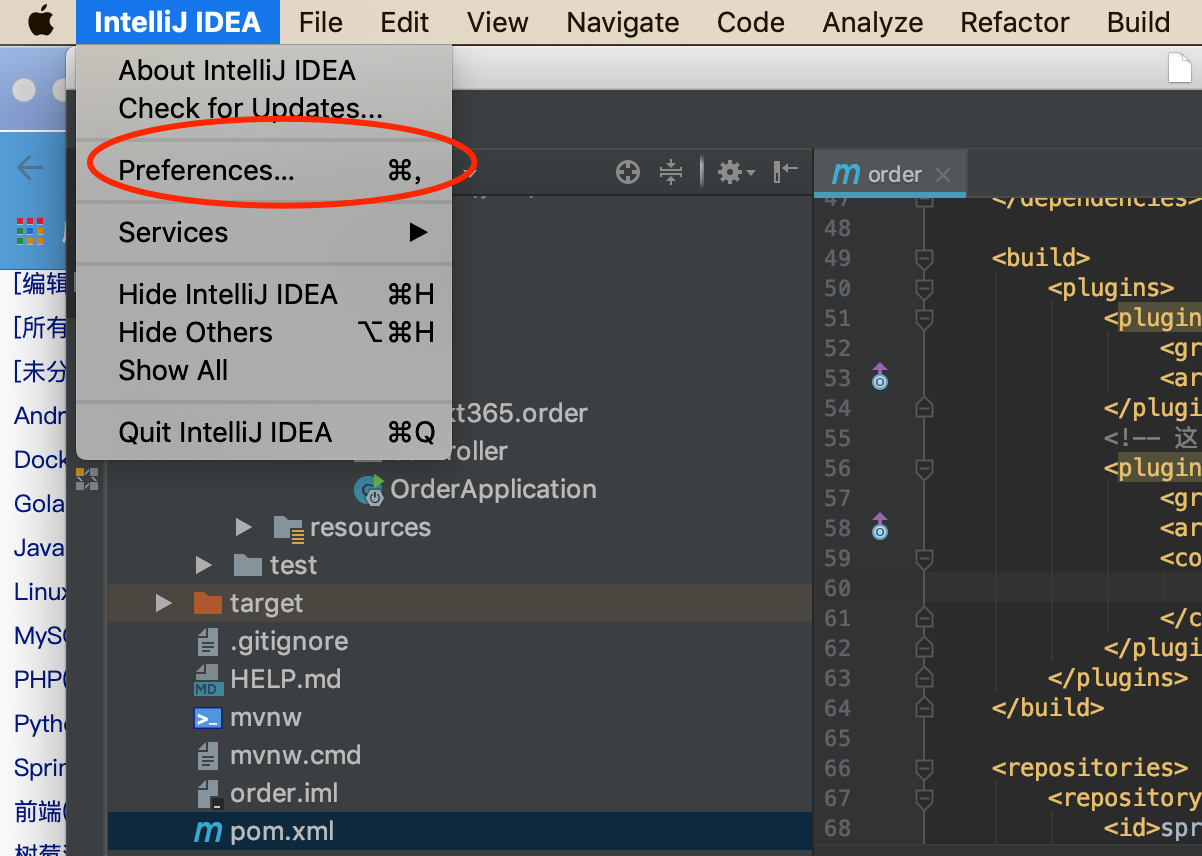Viewport: 1202px width, 856px height.
Task: Click the HELP.md markdown file icon
Action: tap(208, 680)
